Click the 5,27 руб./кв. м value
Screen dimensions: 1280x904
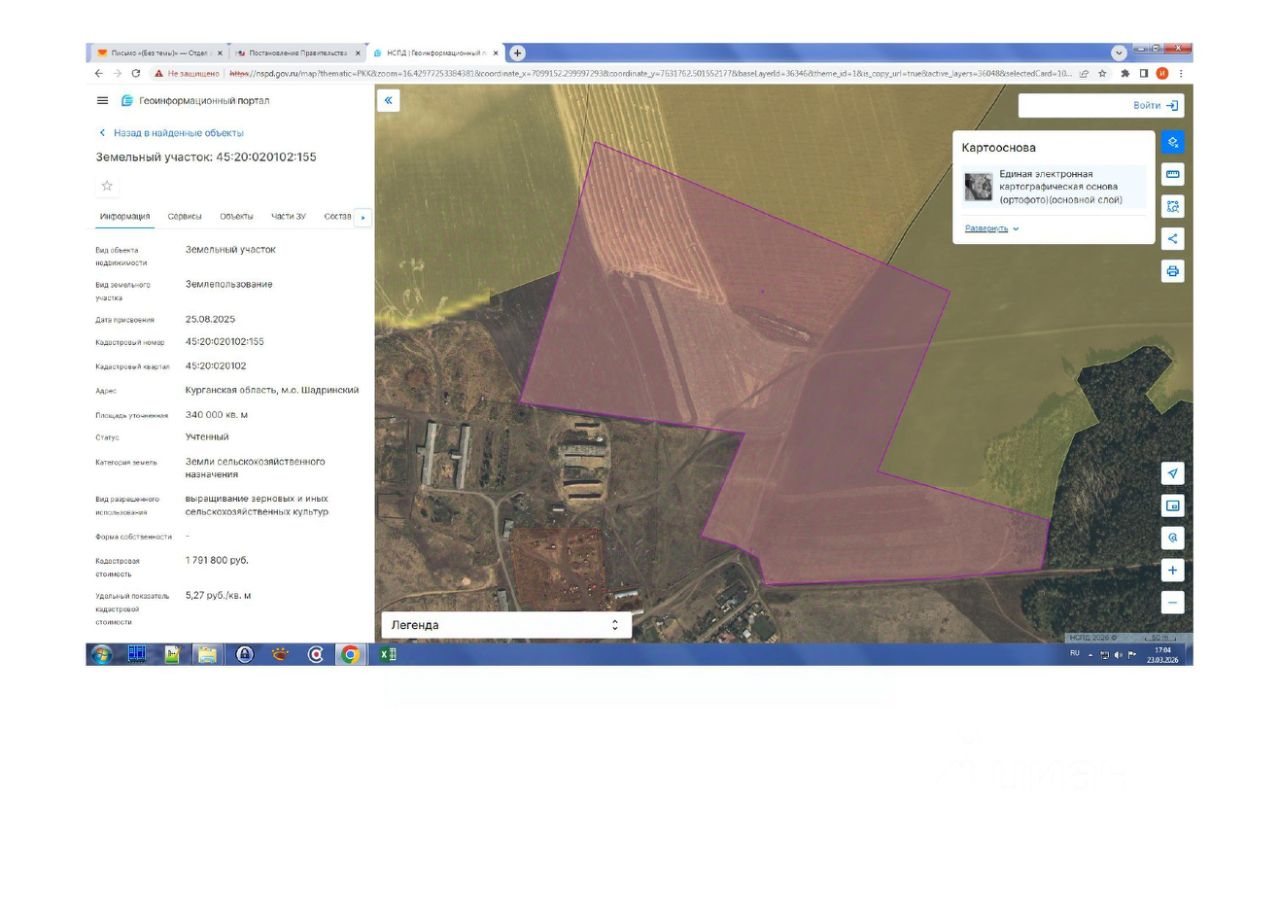[x=219, y=595]
